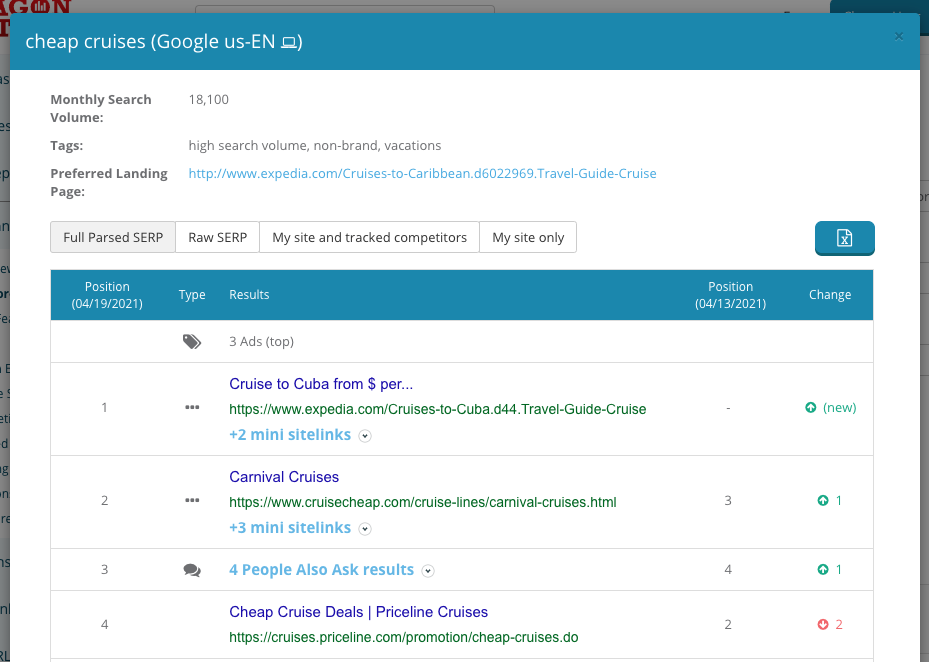The image size is (929, 662).
Task: Click the ads tag icon in the Type column
Action: tap(191, 341)
